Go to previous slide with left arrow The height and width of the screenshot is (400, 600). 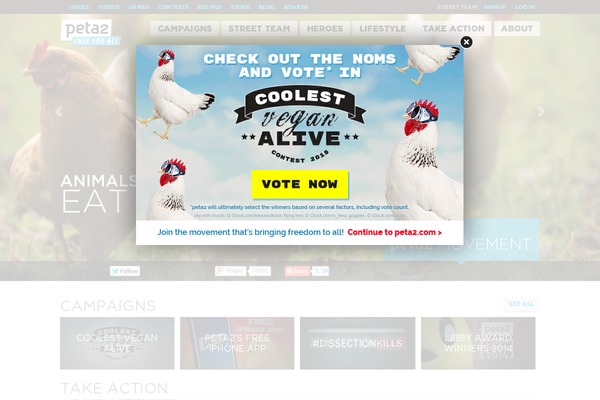[59, 112]
